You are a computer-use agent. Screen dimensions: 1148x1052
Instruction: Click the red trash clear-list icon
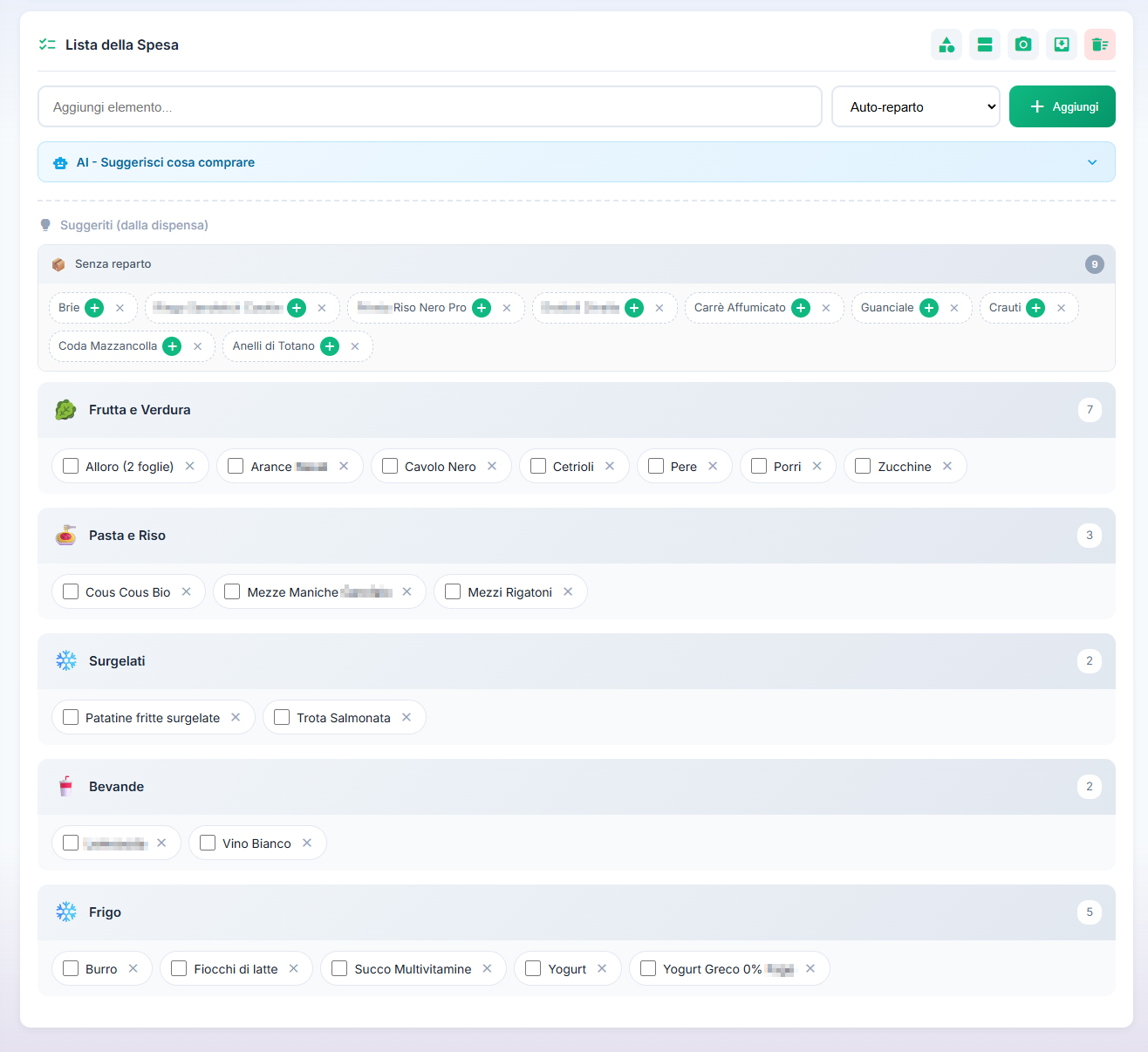[1100, 44]
